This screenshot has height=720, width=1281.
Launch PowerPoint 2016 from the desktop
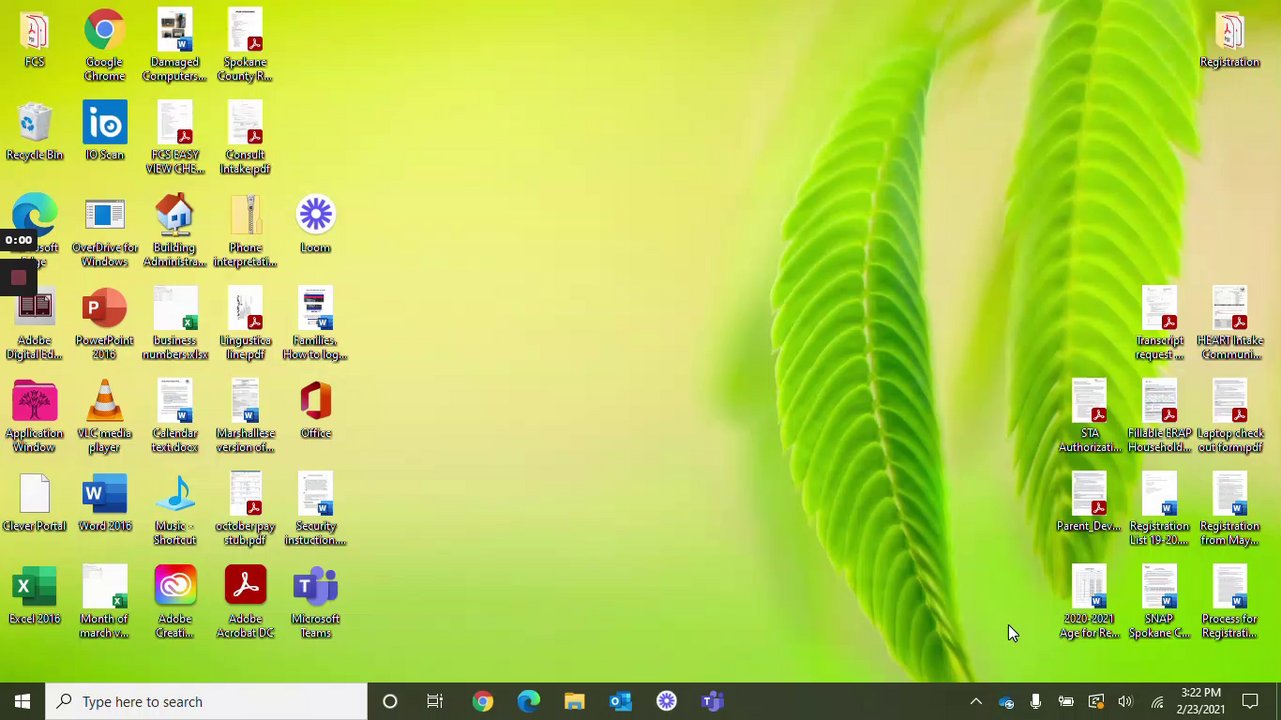pyautogui.click(x=104, y=325)
